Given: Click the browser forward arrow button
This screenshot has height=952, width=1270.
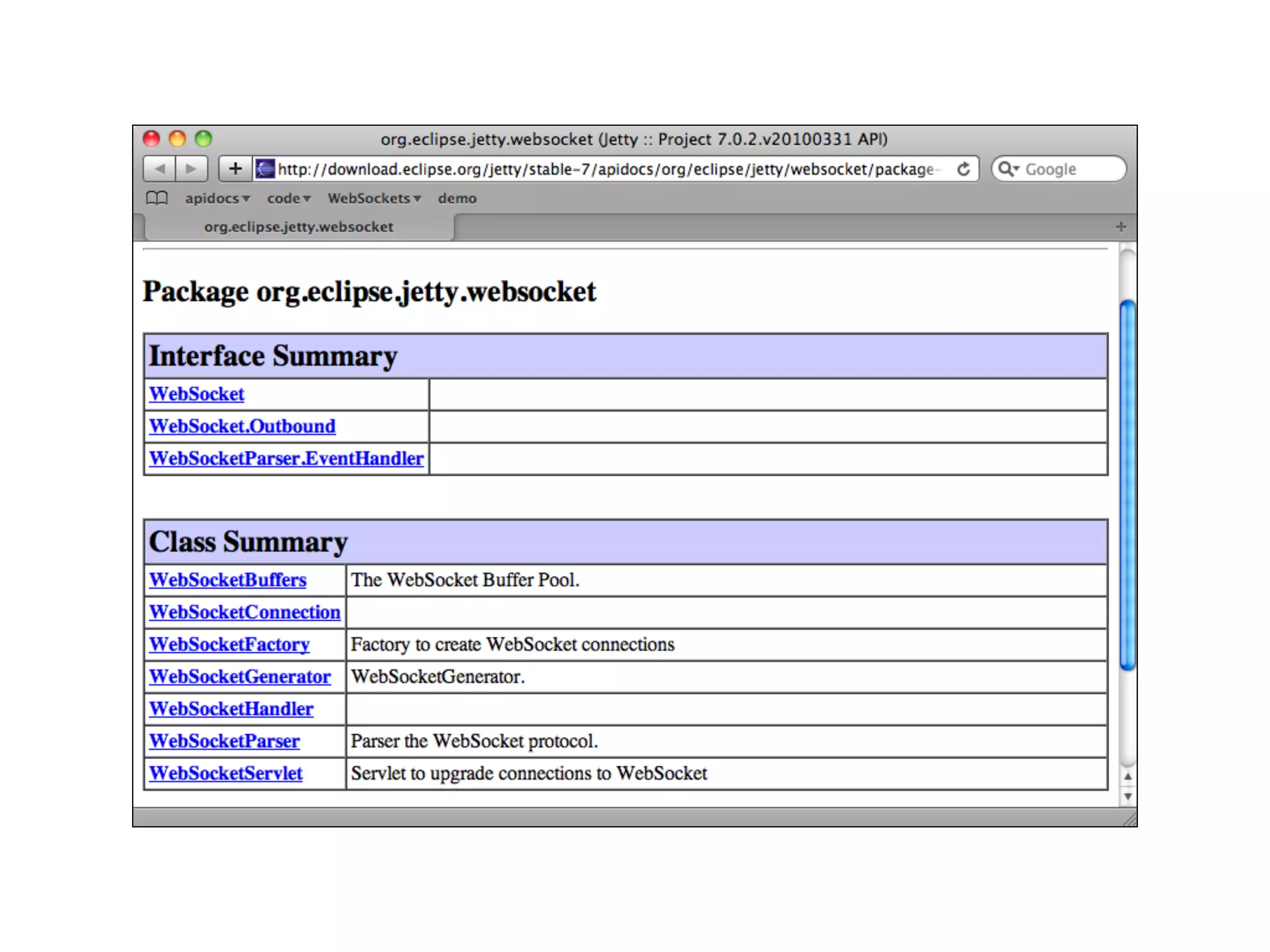Looking at the screenshot, I should pyautogui.click(x=192, y=169).
